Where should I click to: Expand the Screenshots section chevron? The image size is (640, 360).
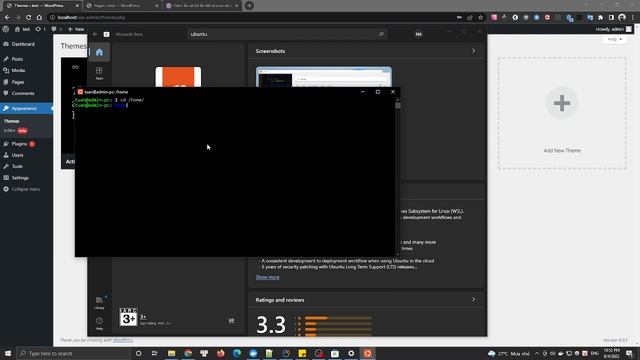(473, 51)
